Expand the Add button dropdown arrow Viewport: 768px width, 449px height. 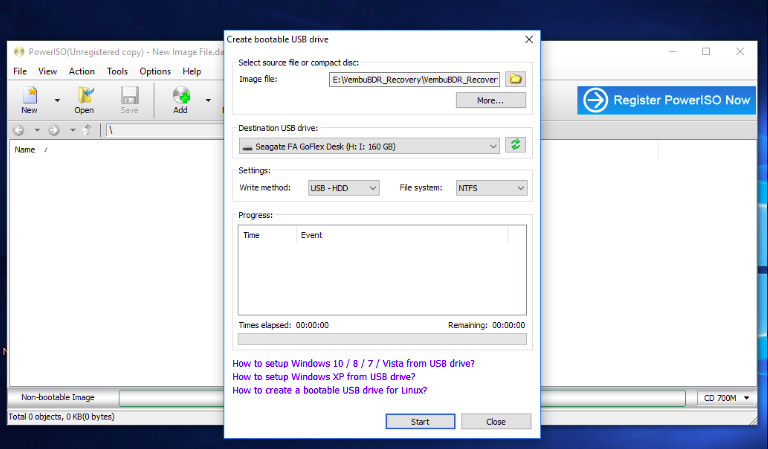tap(208, 100)
